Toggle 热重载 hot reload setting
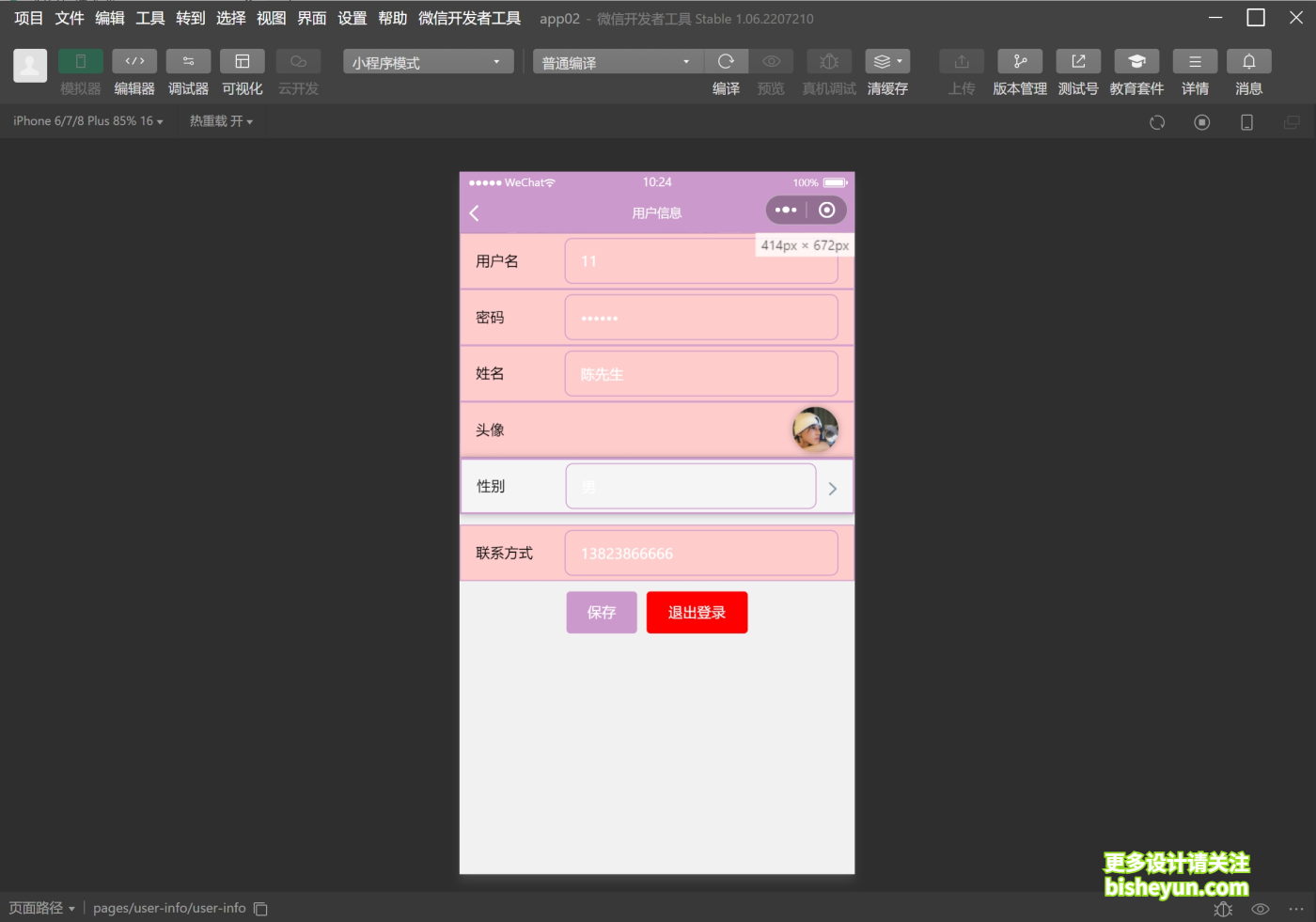The width and height of the screenshot is (1316, 922). point(221,120)
